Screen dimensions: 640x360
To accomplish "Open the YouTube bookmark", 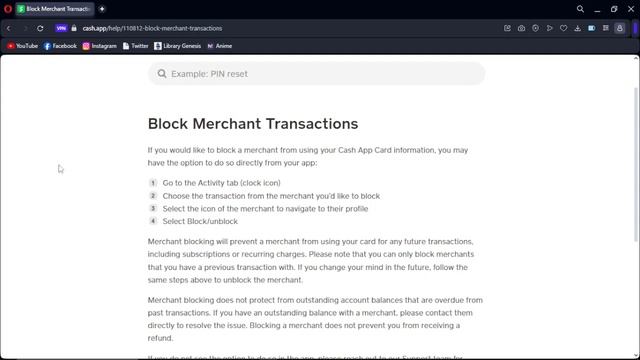I will tap(22, 46).
